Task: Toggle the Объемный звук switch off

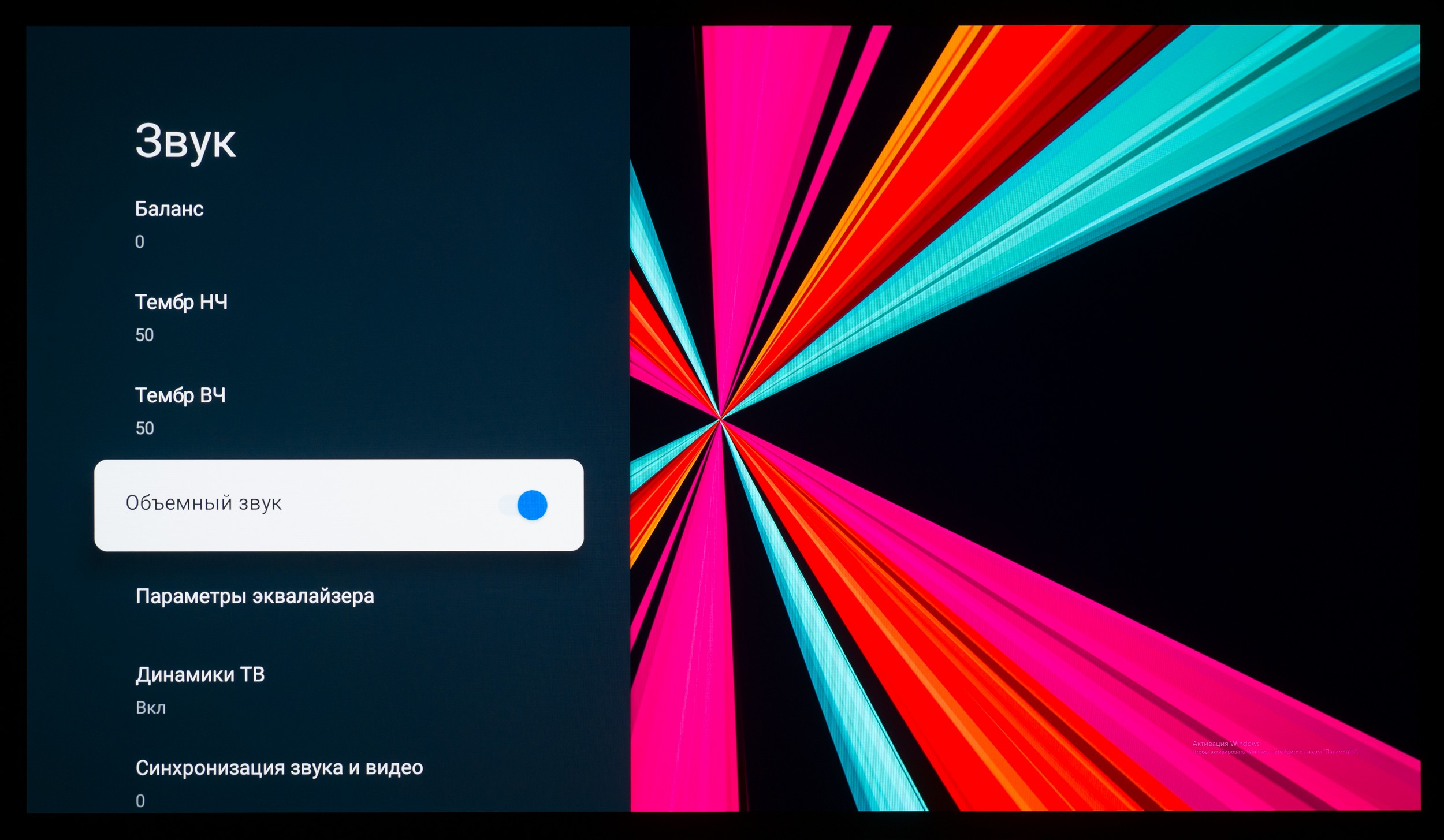Action: [x=523, y=505]
